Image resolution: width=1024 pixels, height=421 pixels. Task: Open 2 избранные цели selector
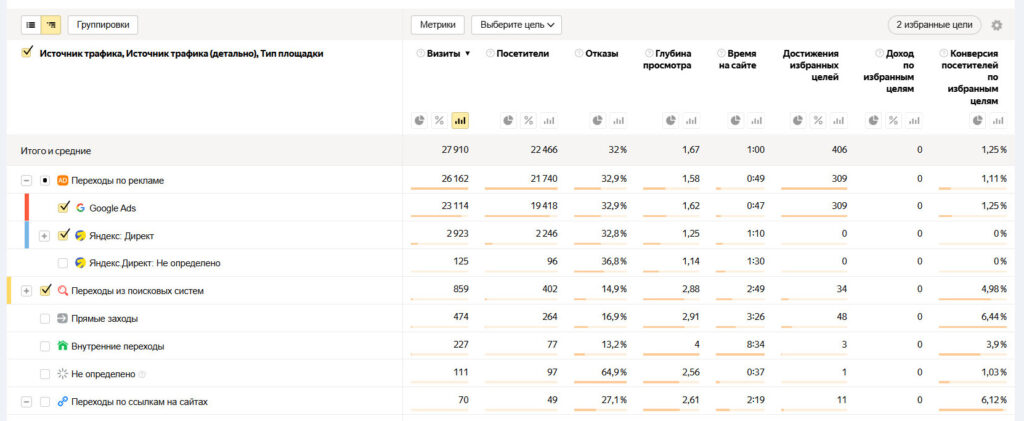[x=934, y=25]
